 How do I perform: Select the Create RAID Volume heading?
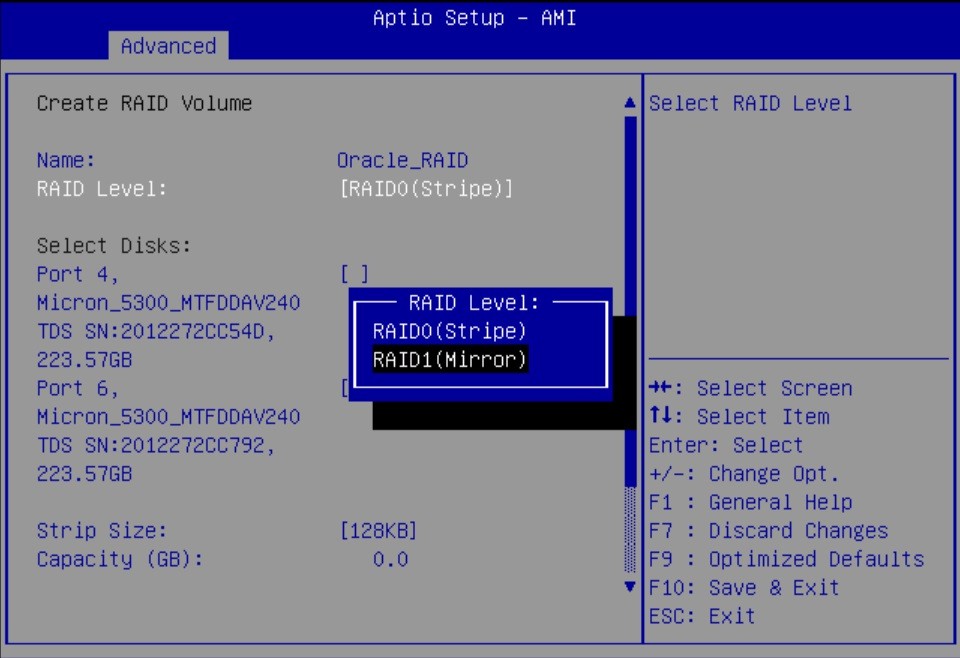click(x=144, y=103)
